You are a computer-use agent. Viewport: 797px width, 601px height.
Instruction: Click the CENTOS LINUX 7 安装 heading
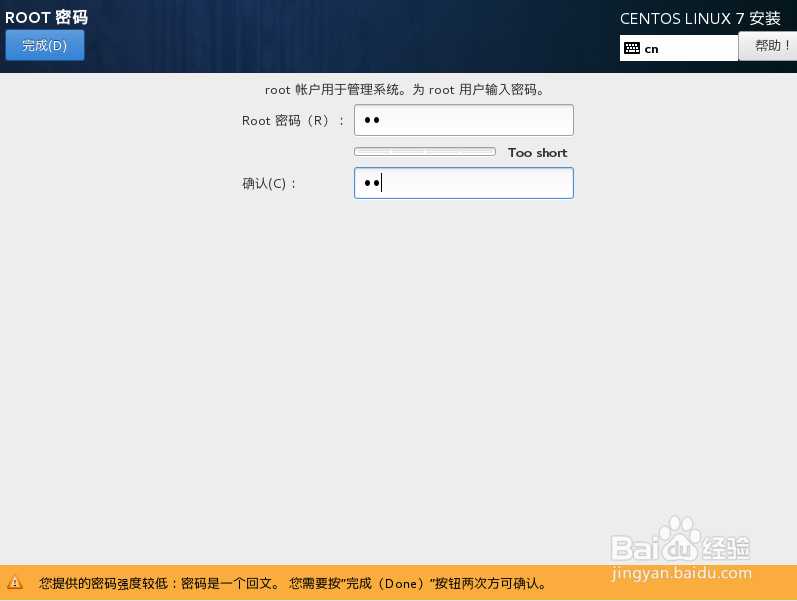(x=700, y=19)
